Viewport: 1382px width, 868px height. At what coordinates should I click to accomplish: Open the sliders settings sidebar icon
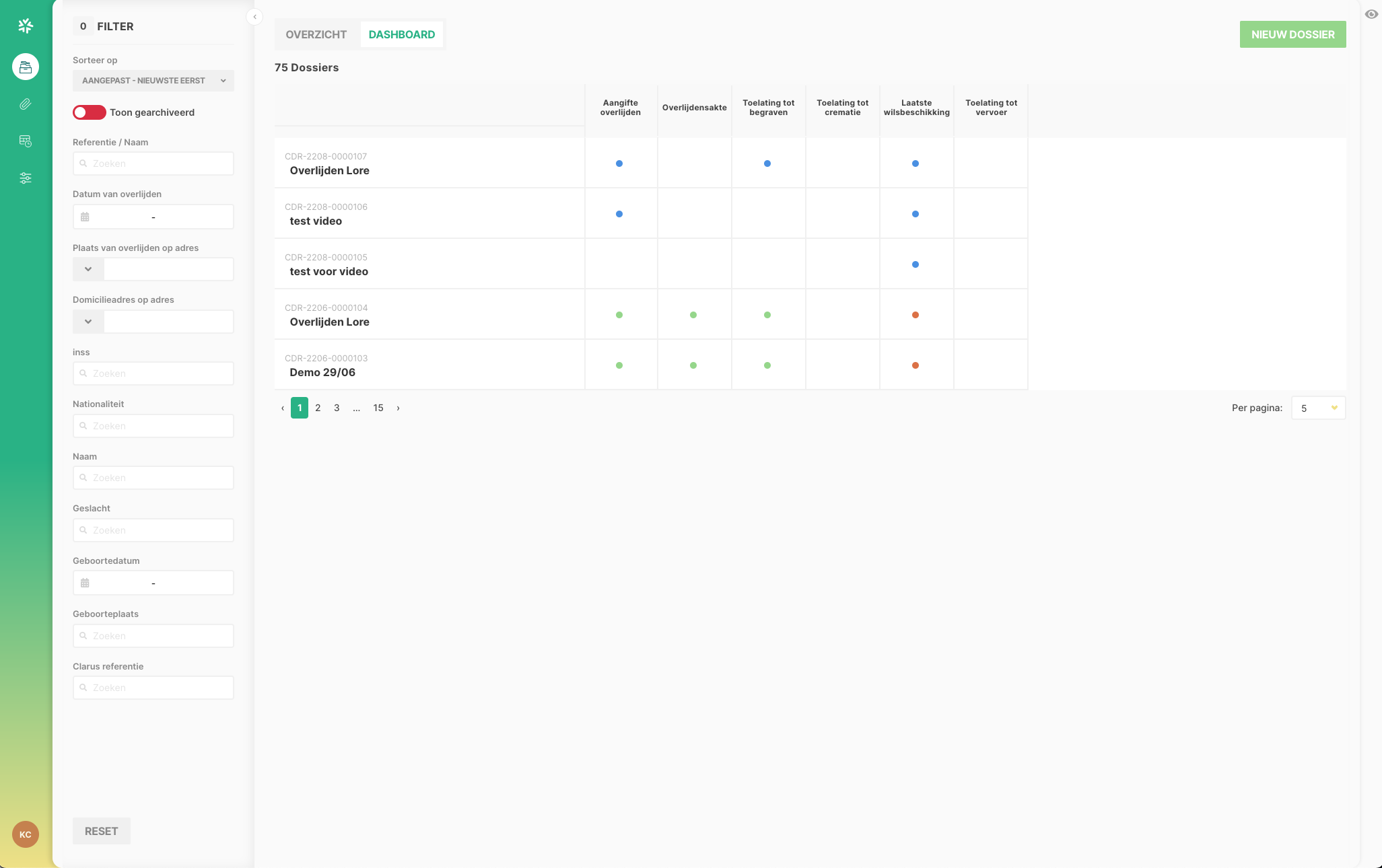click(x=26, y=178)
